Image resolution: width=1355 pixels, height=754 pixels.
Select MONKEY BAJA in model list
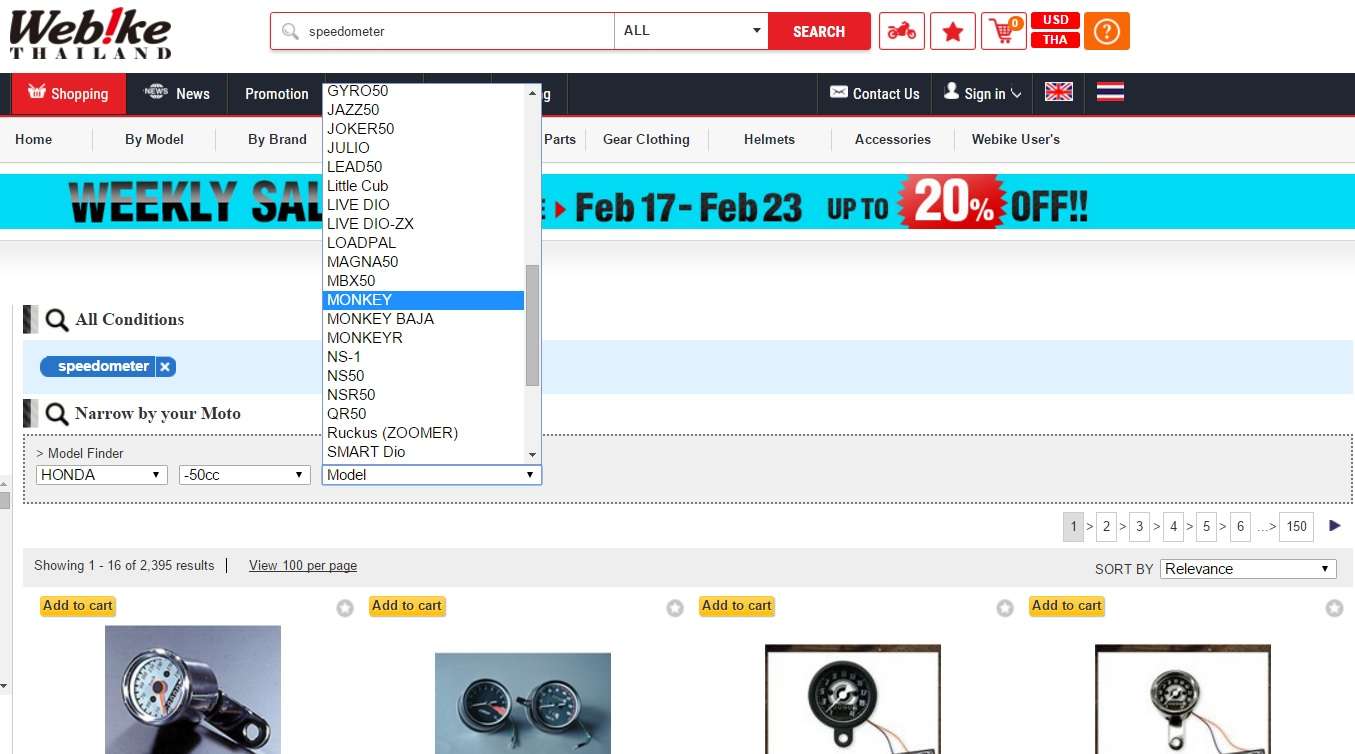click(x=424, y=319)
